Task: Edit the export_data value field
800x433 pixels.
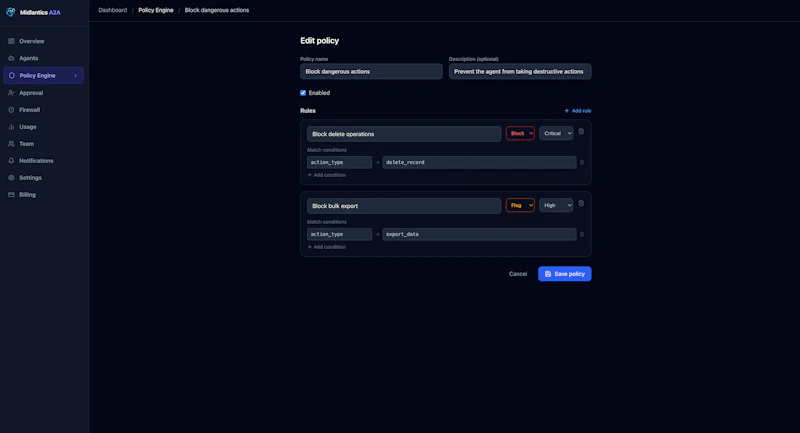Action: 479,234
